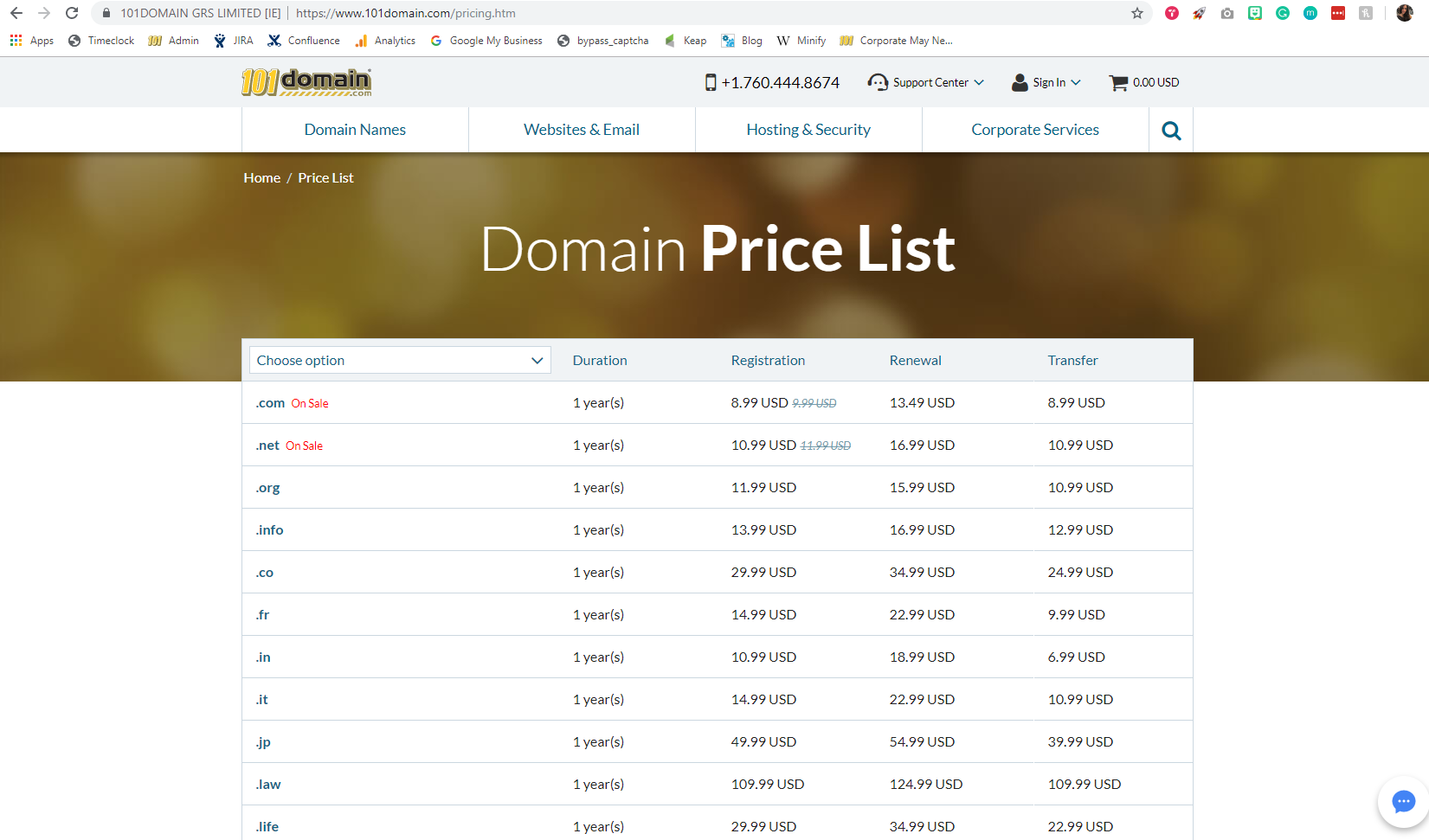Click the 101domain logo
Viewport: 1429px width, 840px height.
(306, 82)
